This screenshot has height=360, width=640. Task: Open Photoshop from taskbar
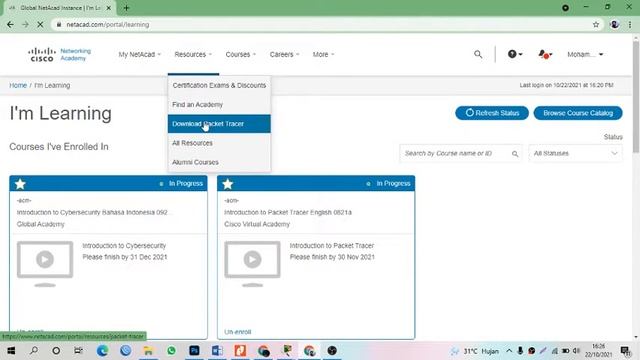[194, 351]
